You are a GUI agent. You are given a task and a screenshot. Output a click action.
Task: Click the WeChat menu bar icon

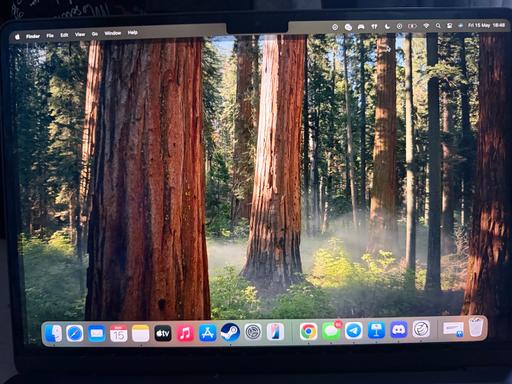(348, 27)
